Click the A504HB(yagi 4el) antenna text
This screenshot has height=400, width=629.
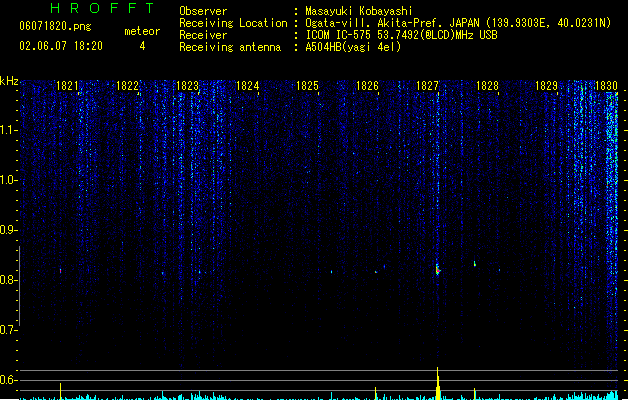pyautogui.click(x=353, y=47)
